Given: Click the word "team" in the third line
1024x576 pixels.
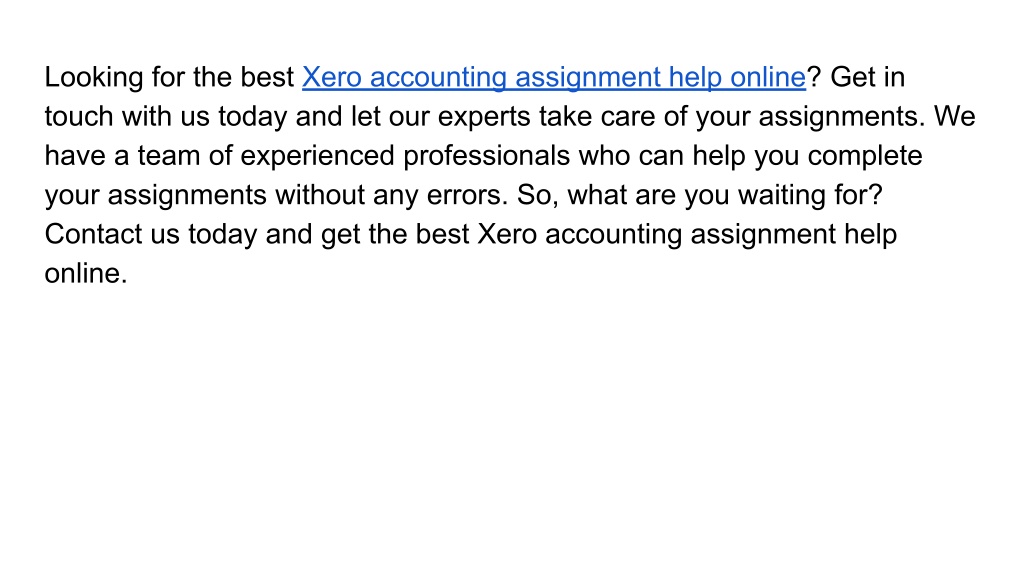Looking at the screenshot, I should 168,156.
